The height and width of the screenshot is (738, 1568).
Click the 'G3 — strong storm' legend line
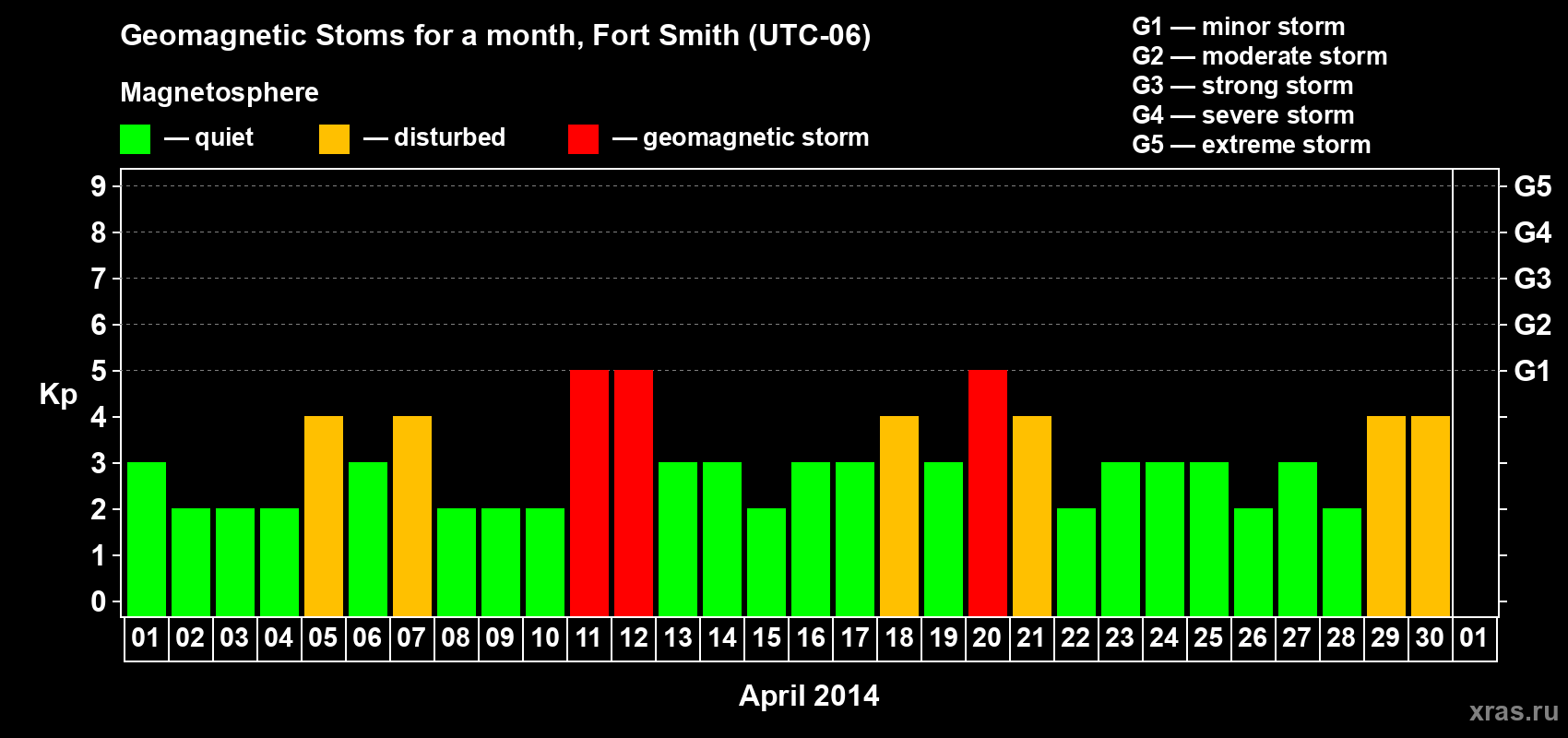pos(1243,86)
